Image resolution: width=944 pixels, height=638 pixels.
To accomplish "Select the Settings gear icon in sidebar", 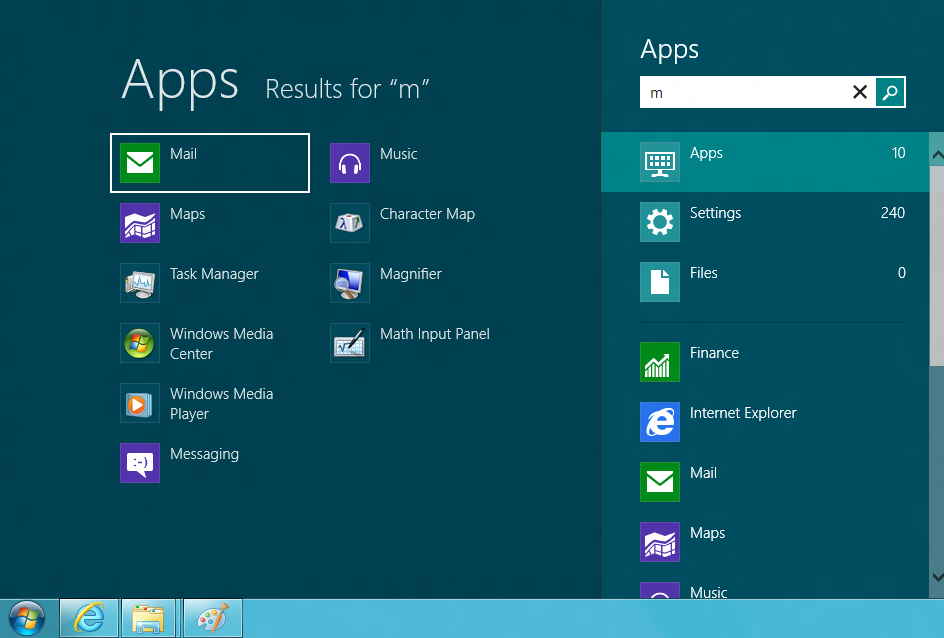I will (660, 222).
